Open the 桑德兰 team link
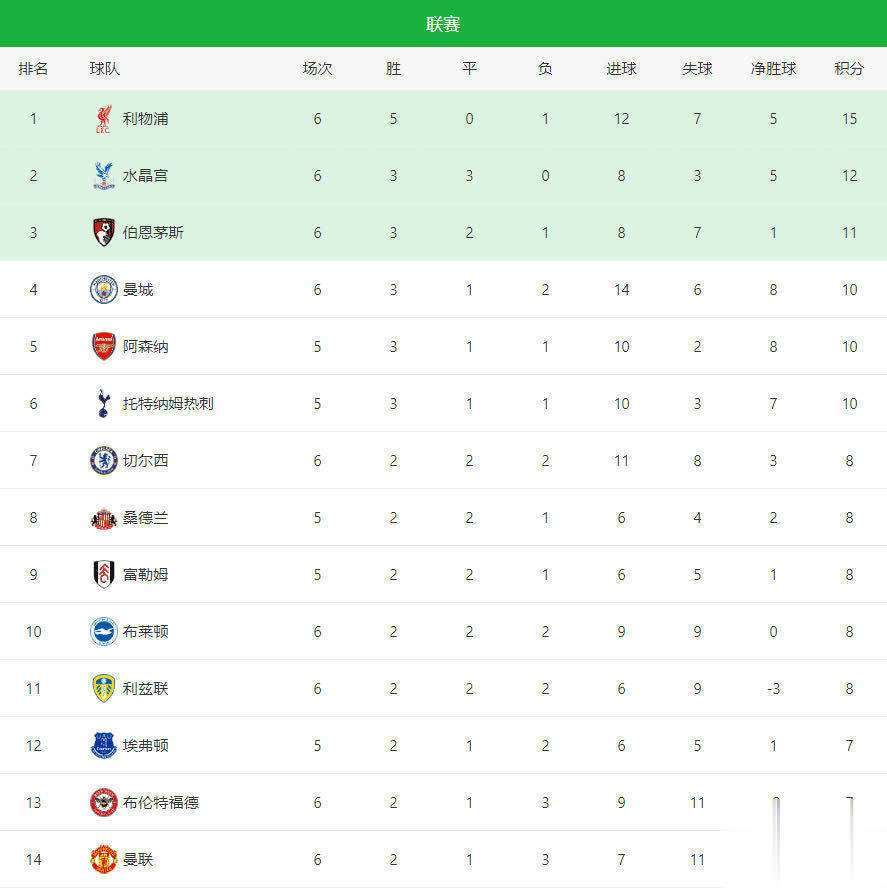 click(x=145, y=518)
